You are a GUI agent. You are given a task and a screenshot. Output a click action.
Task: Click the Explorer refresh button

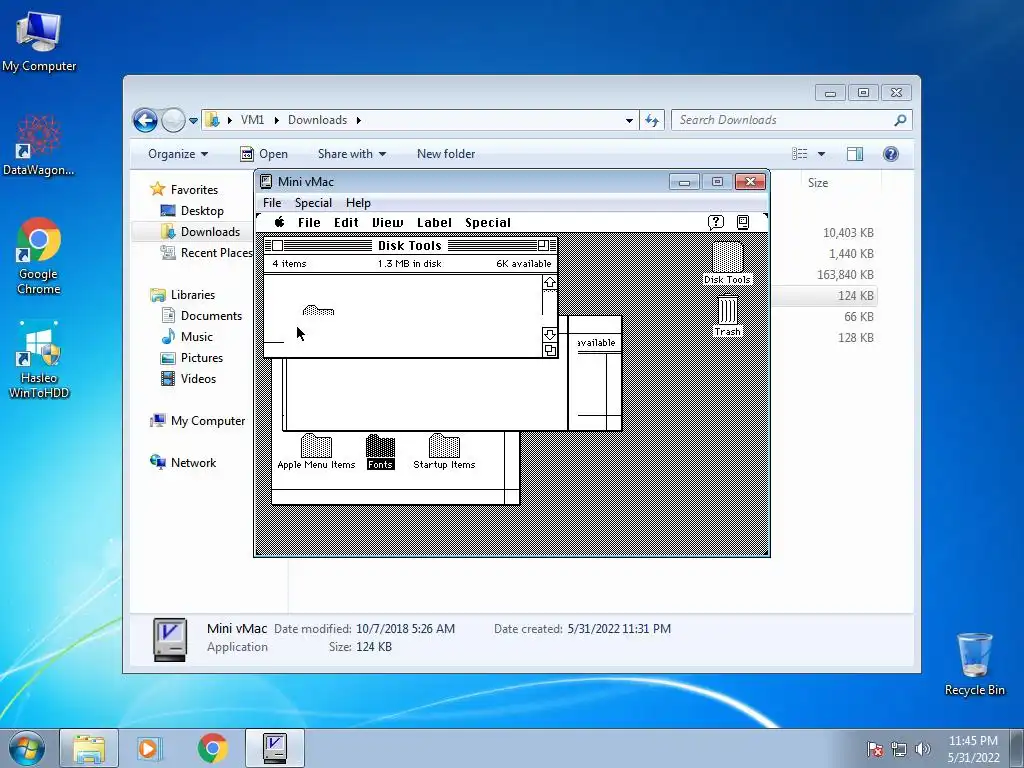[652, 120]
